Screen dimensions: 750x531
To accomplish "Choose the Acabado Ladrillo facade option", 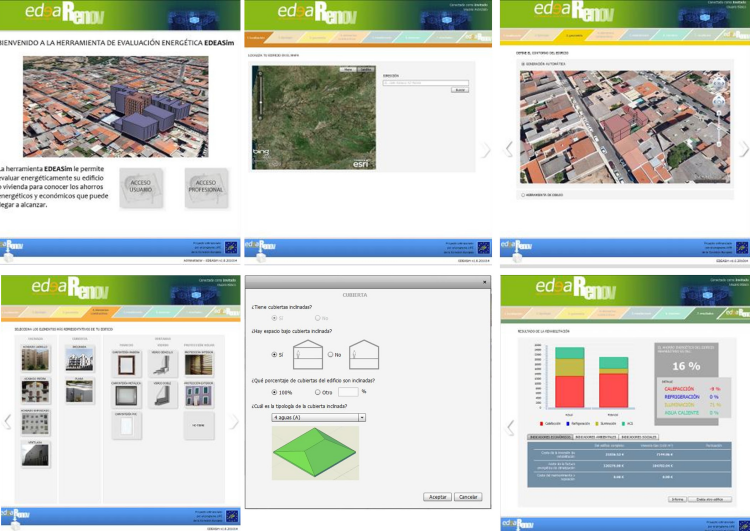I will coord(35,360).
